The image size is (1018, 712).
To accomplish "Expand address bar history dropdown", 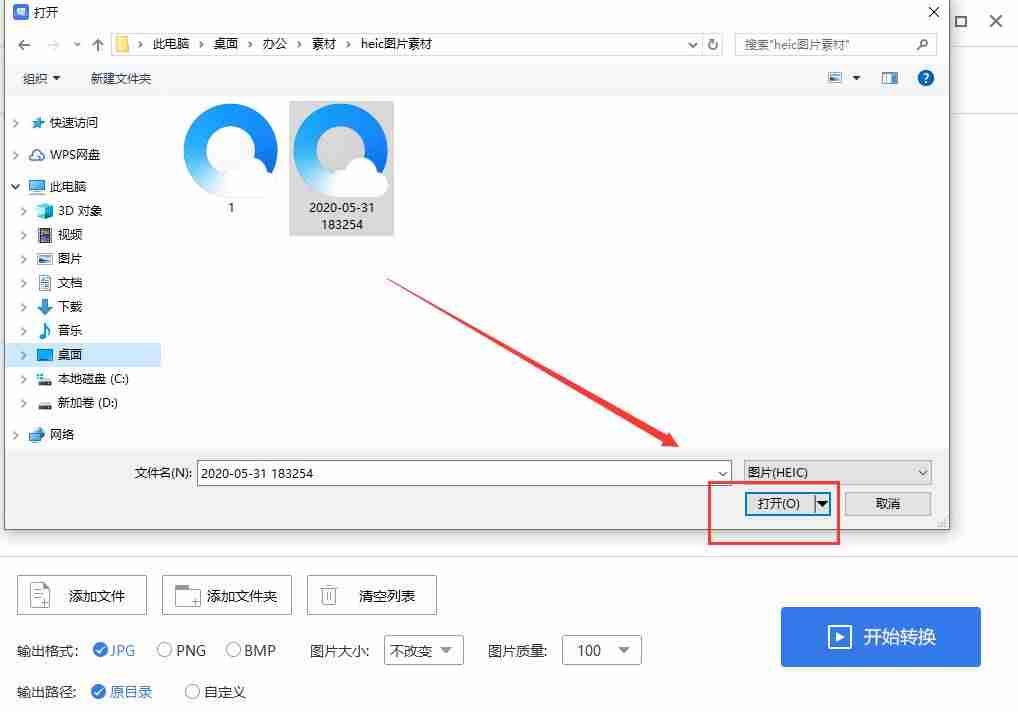I will (x=693, y=45).
